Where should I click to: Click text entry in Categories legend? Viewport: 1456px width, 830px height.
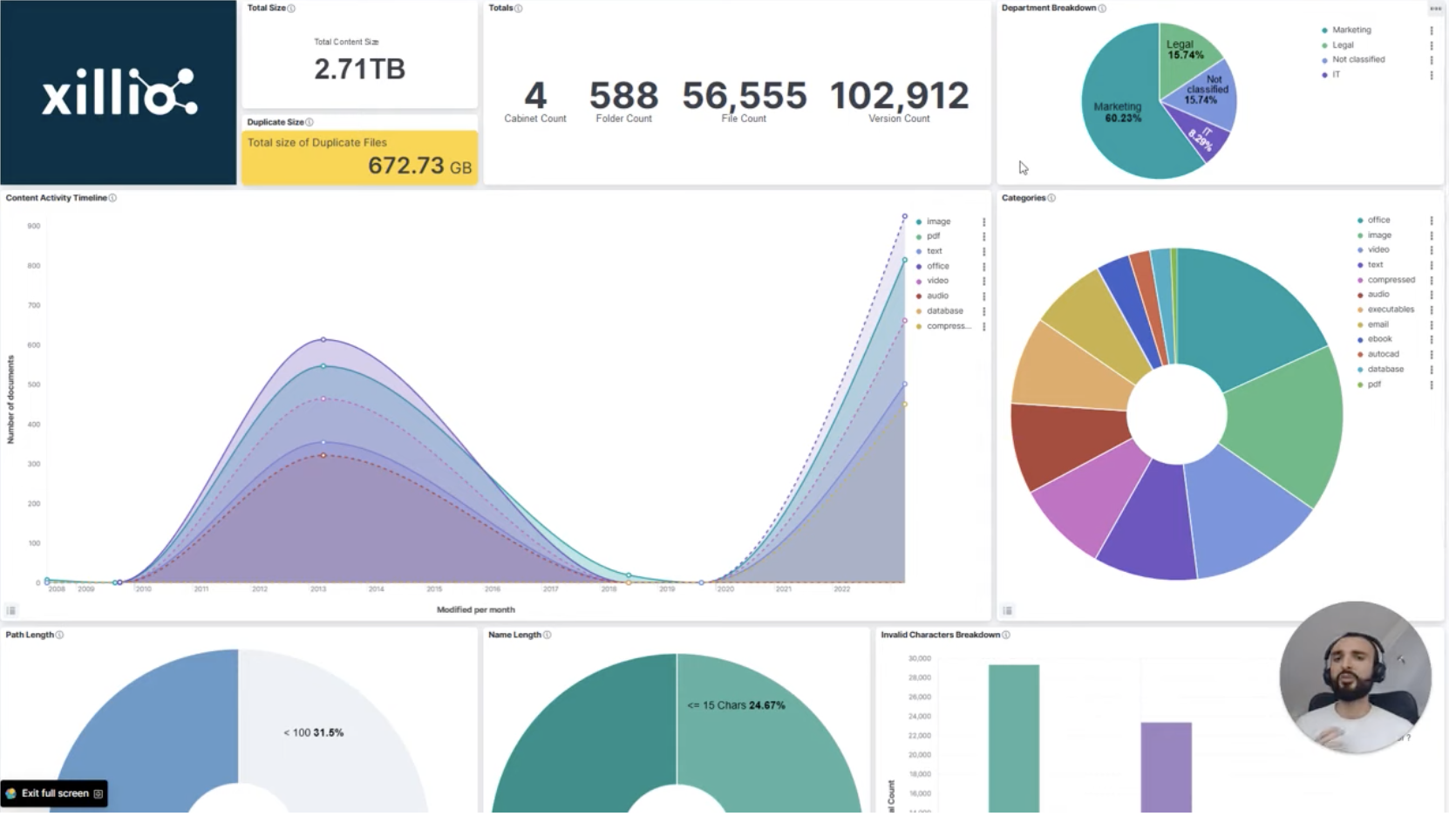[x=1375, y=265]
